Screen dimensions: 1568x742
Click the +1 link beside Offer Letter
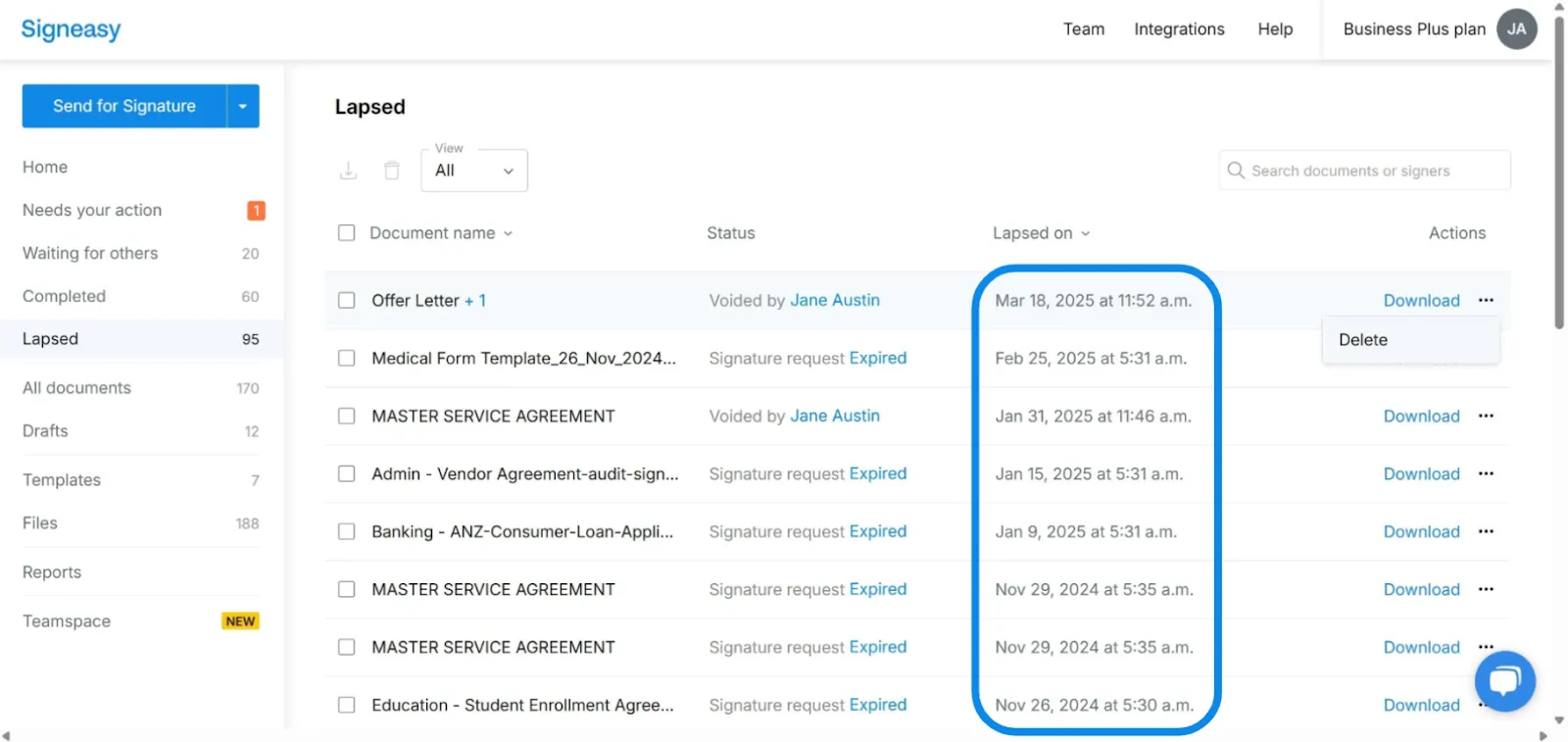[475, 301]
